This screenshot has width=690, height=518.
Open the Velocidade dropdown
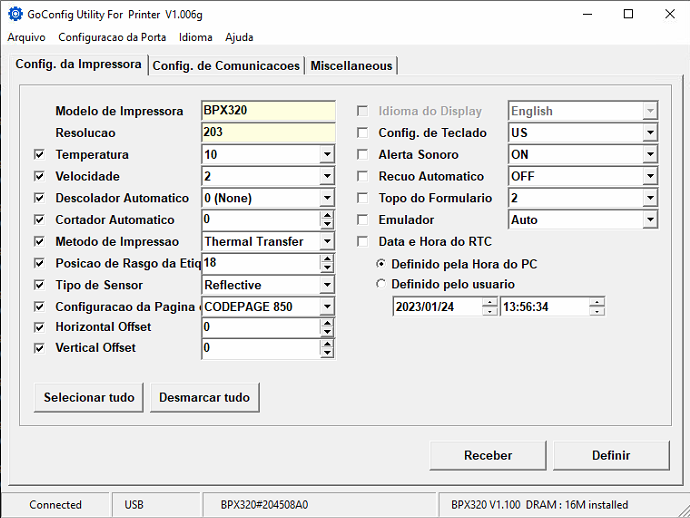tap(327, 176)
